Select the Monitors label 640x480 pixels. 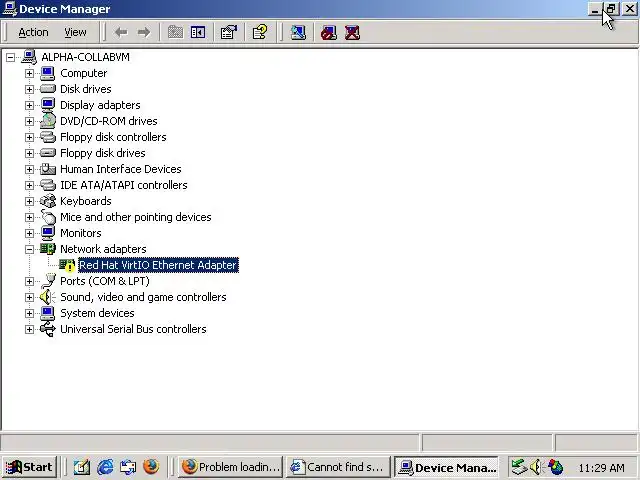point(81,233)
